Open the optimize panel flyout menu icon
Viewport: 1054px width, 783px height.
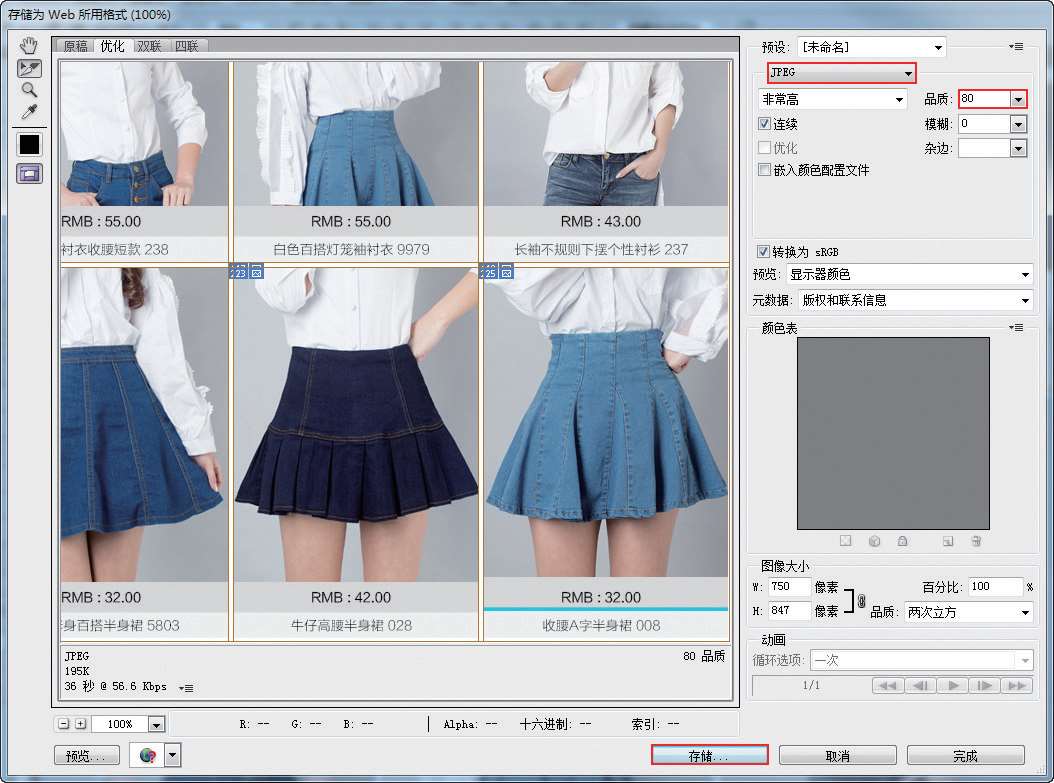pyautogui.click(x=1017, y=46)
